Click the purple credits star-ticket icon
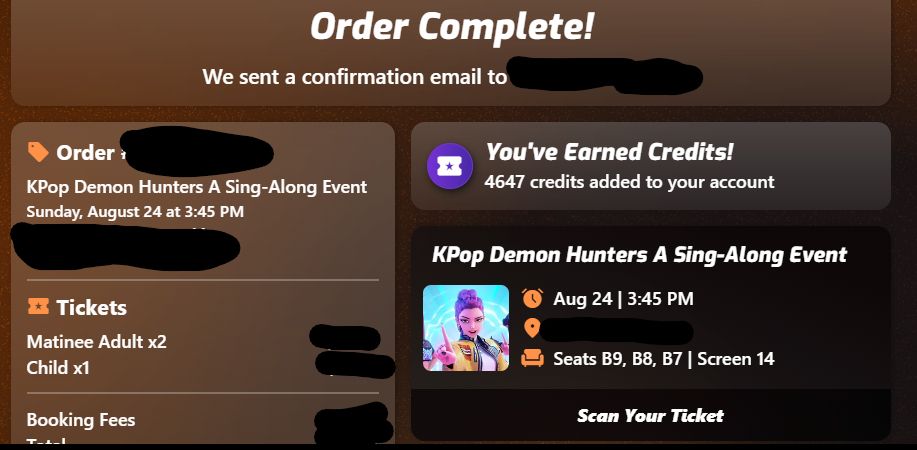The height and width of the screenshot is (450, 917). [x=449, y=166]
